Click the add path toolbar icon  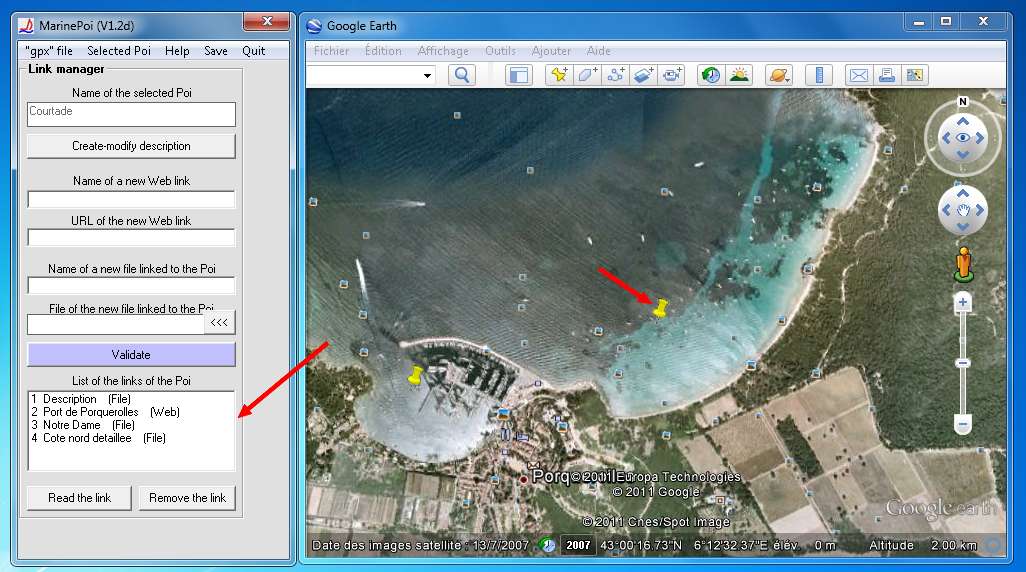[x=615, y=75]
